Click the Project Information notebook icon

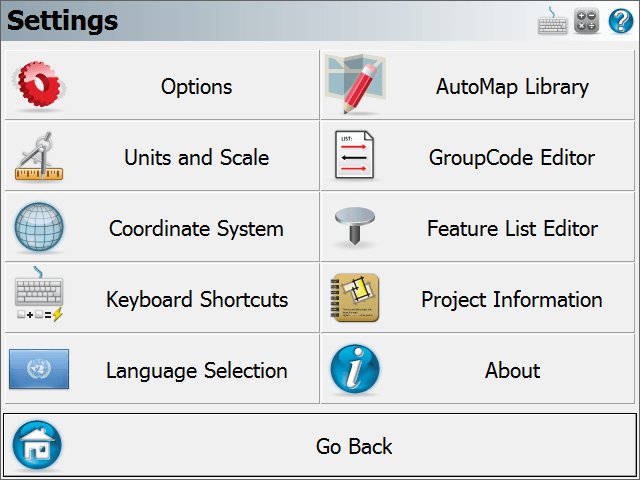(x=354, y=298)
